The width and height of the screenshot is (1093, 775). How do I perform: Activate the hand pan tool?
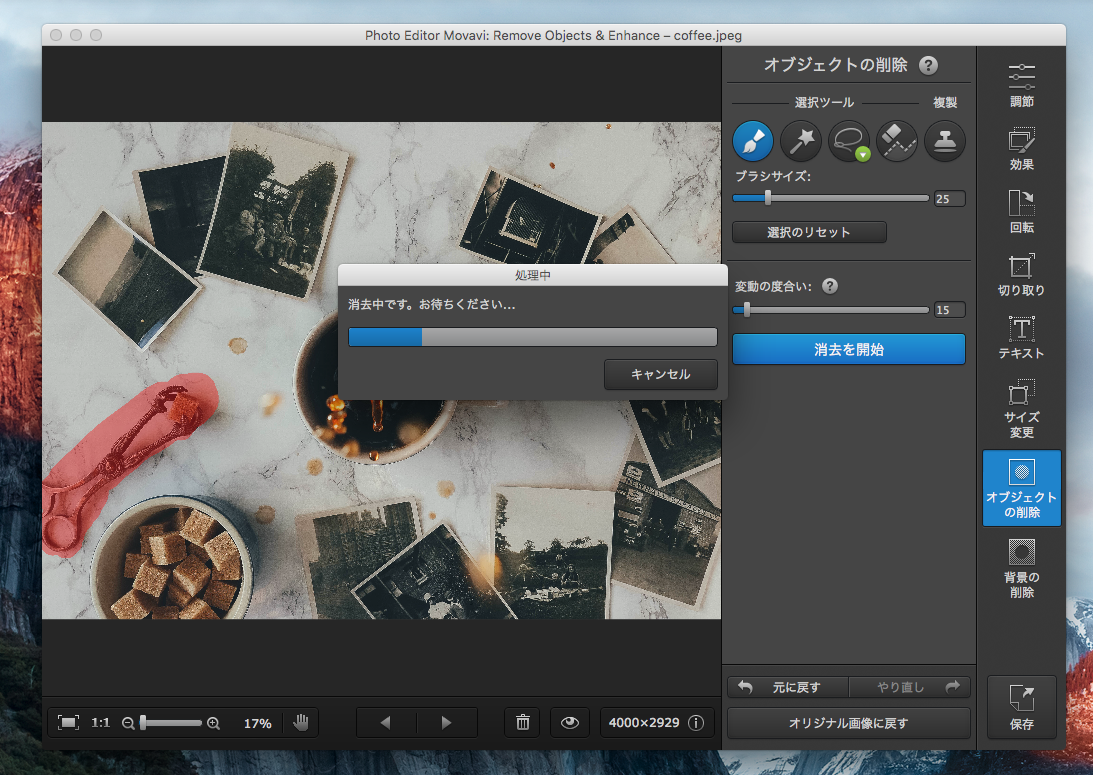coord(300,722)
